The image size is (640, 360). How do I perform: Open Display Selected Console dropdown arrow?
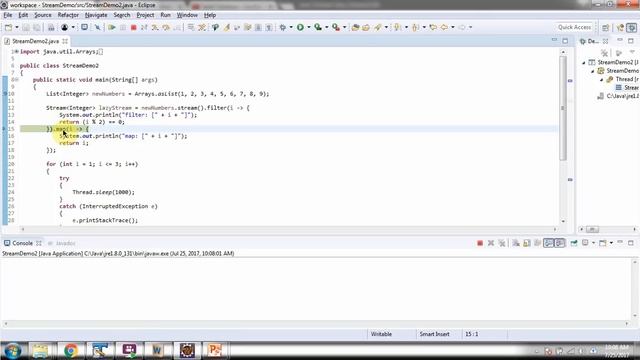tap(593, 243)
